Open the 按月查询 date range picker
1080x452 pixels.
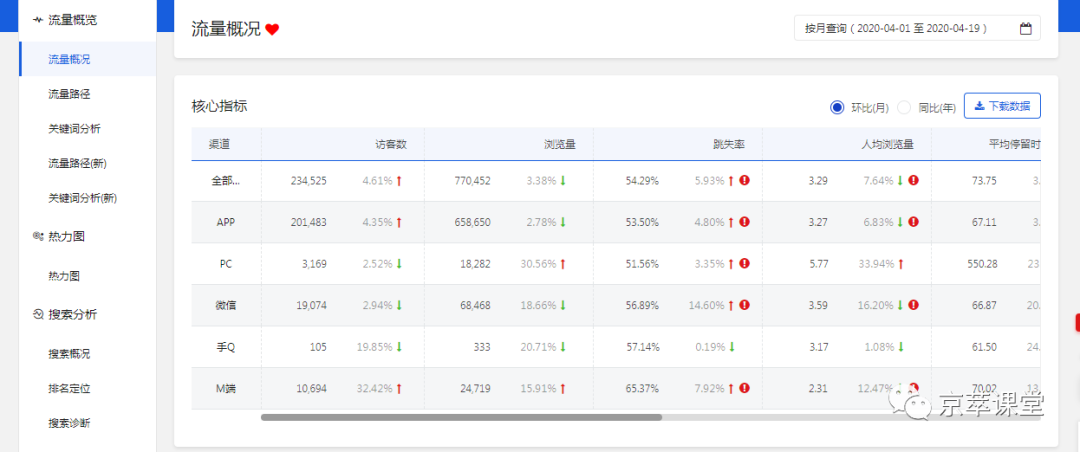click(x=916, y=29)
